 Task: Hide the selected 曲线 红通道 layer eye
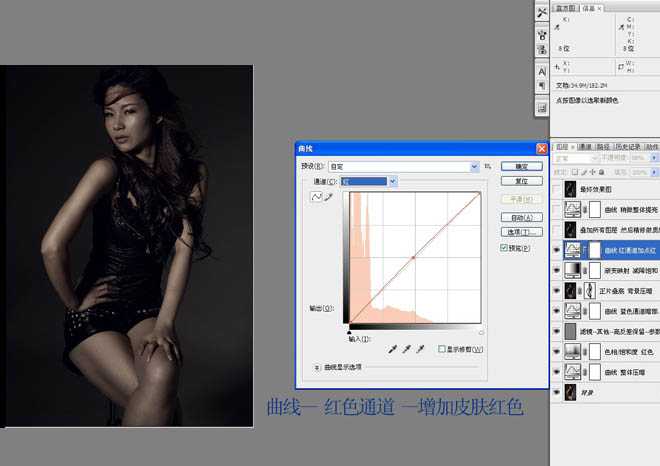[556, 250]
